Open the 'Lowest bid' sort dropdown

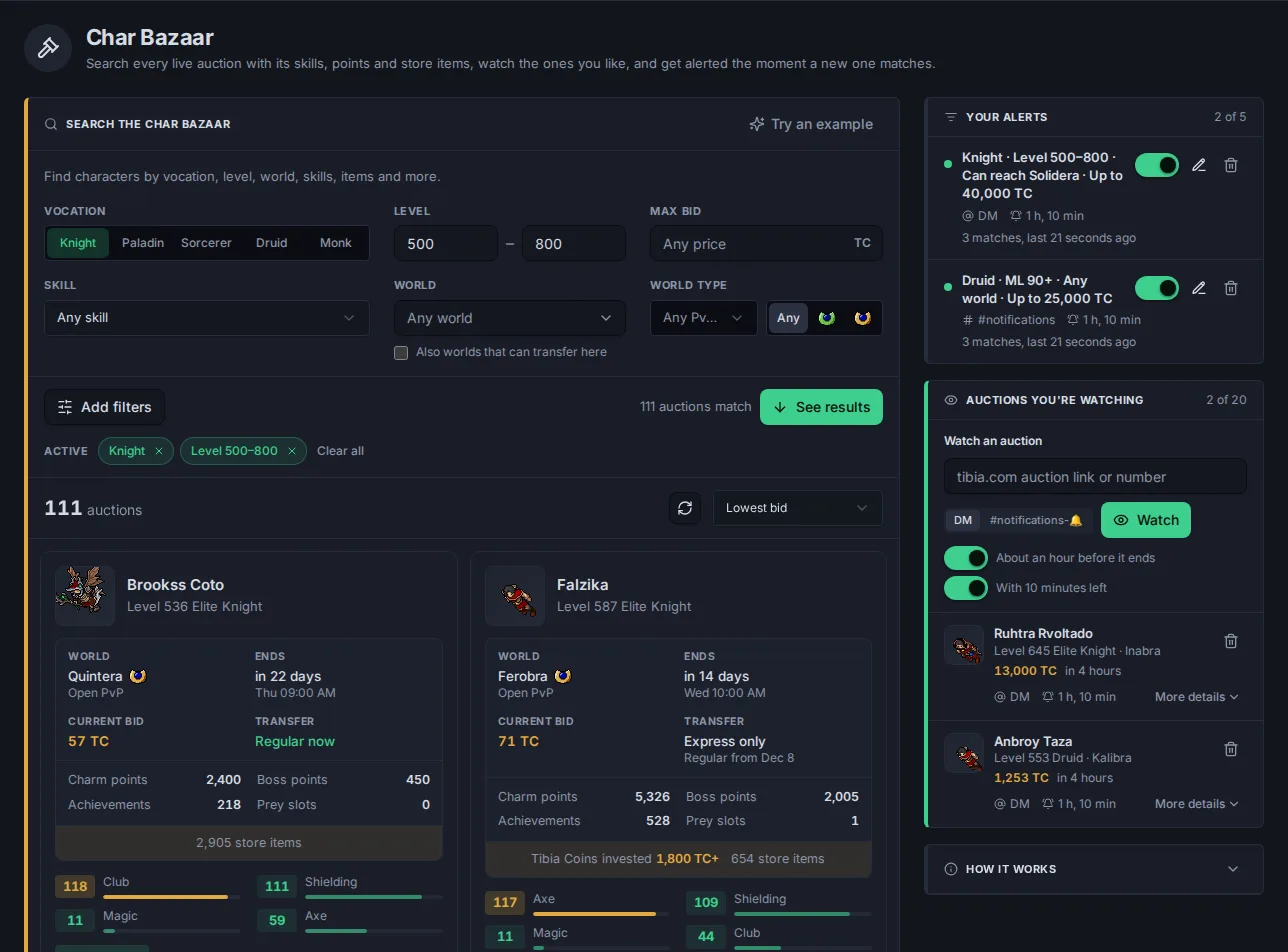pyautogui.click(x=798, y=508)
